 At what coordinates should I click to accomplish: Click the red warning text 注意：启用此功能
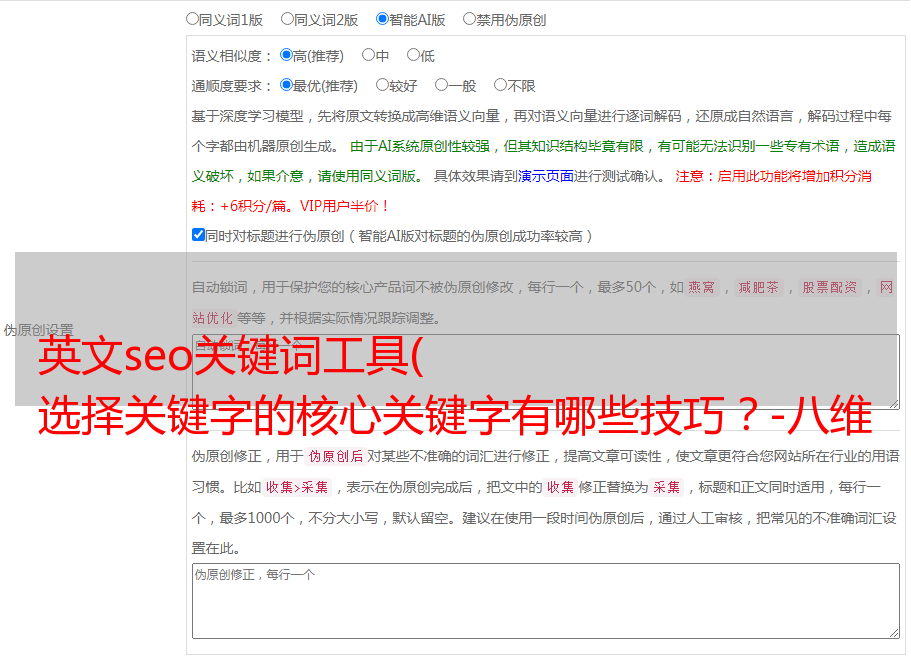pyautogui.click(x=745, y=176)
